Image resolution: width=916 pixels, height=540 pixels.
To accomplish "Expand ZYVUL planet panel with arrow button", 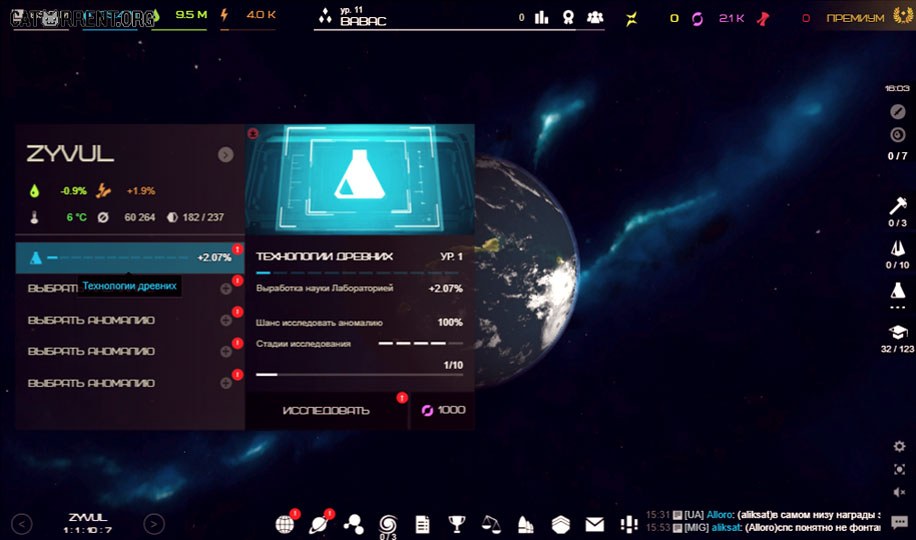I will [225, 154].
